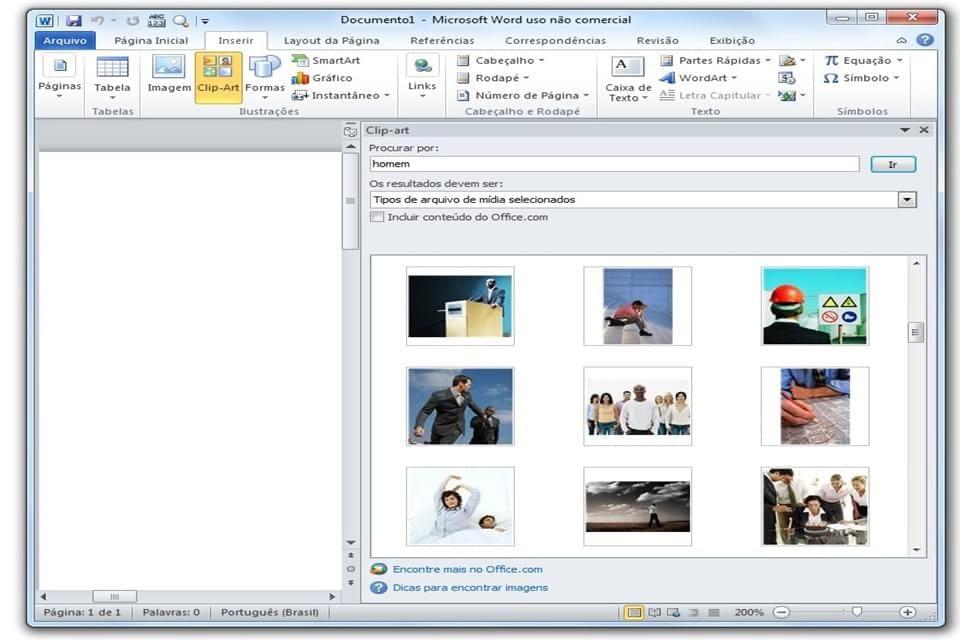Click the signature line icon in Texto group
The width and height of the screenshot is (960, 640).
[x=793, y=60]
